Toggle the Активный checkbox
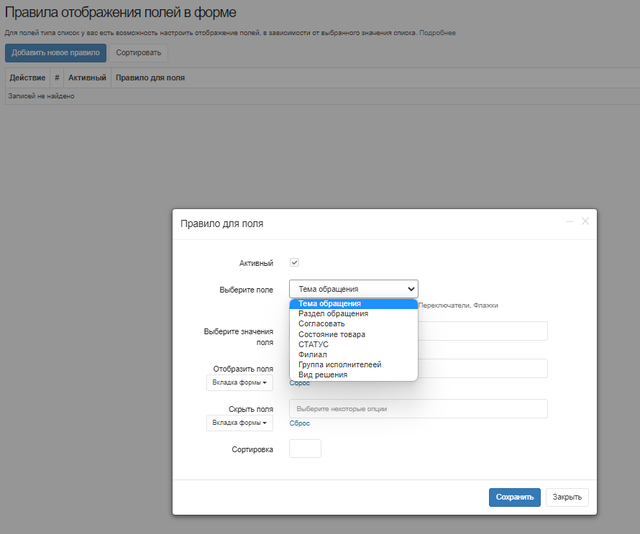The height and width of the screenshot is (534, 640). click(294, 263)
